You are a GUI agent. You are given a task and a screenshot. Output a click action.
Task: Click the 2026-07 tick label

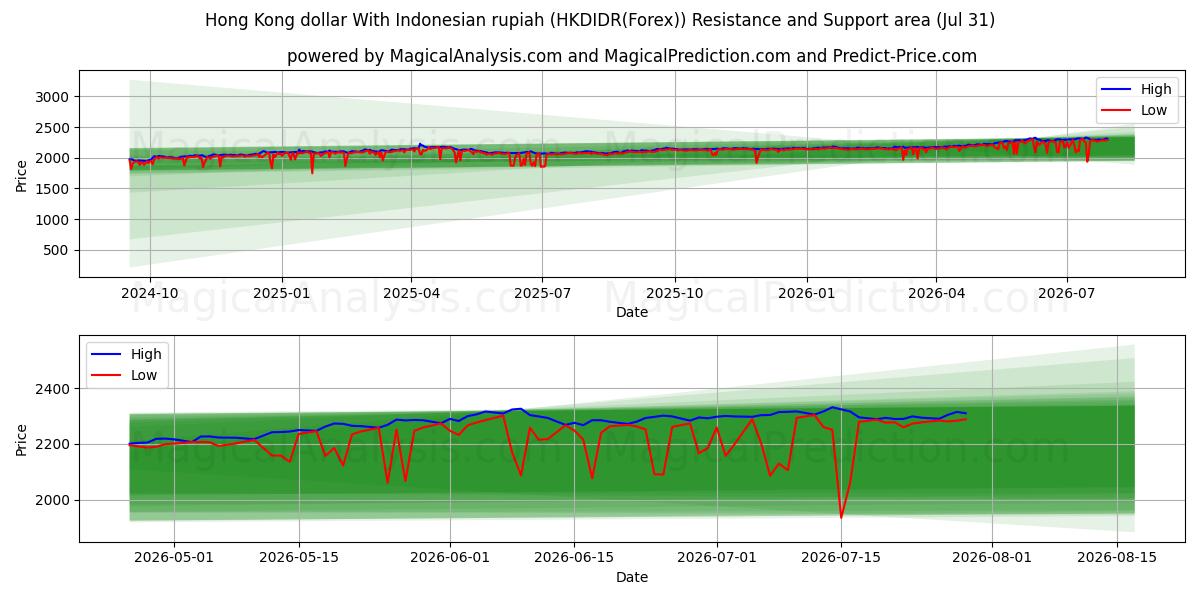coord(1067,293)
